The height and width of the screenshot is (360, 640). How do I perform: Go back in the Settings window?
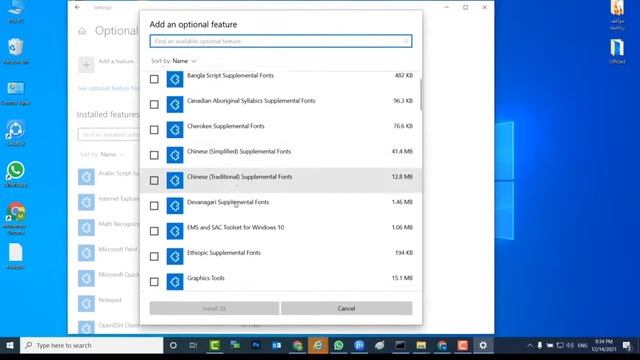[77, 7]
